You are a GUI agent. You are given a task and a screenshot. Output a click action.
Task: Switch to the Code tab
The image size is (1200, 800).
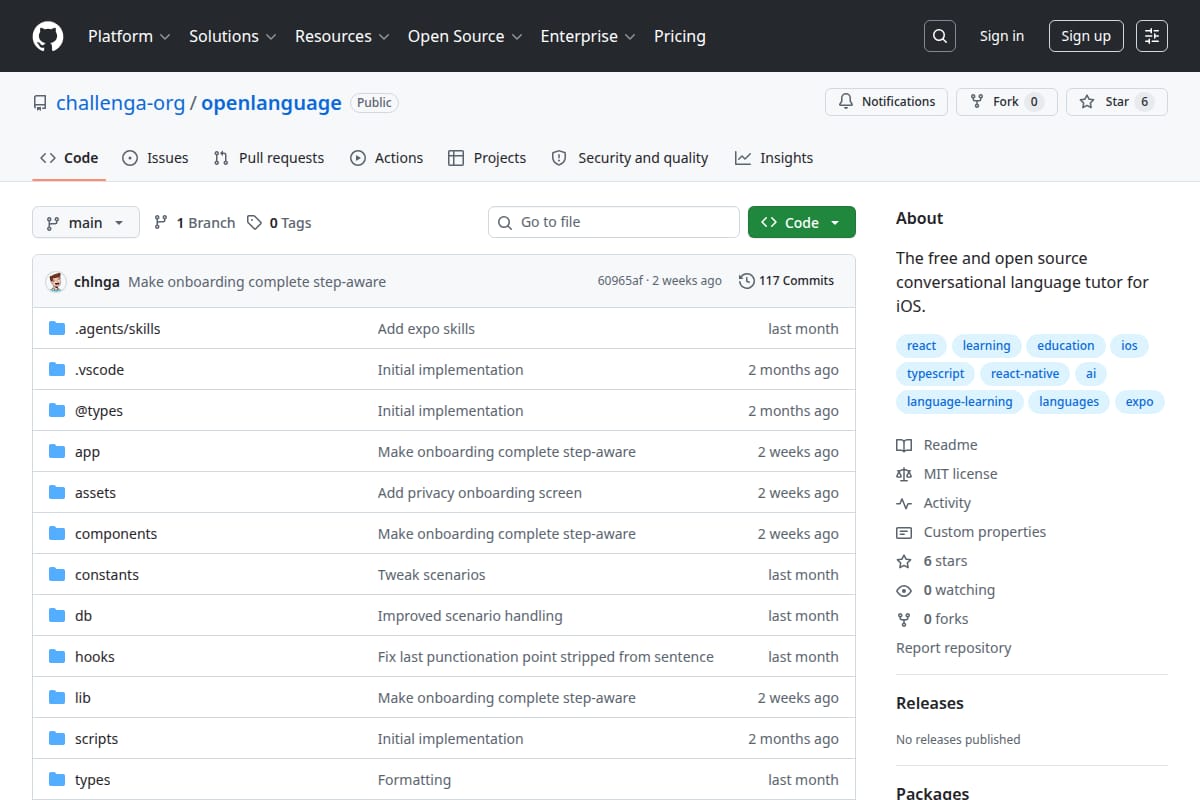[69, 158]
